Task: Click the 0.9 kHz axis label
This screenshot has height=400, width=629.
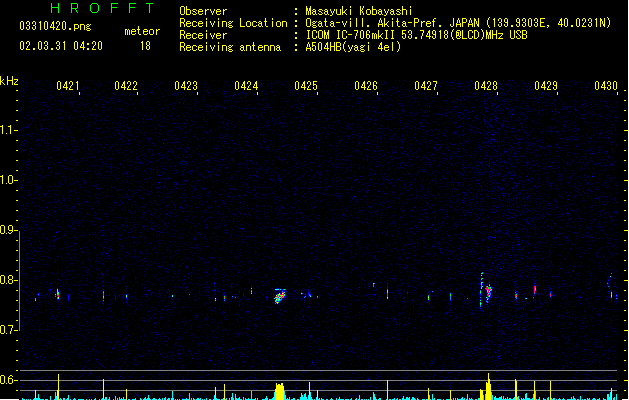Action: [8, 230]
